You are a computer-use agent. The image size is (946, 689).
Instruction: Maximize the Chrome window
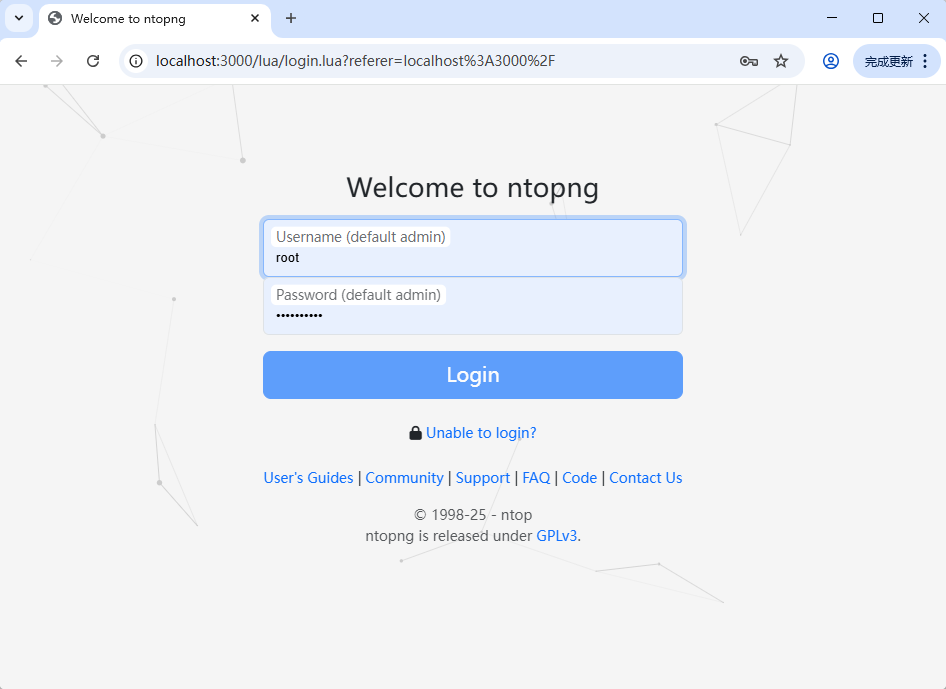[878, 18]
